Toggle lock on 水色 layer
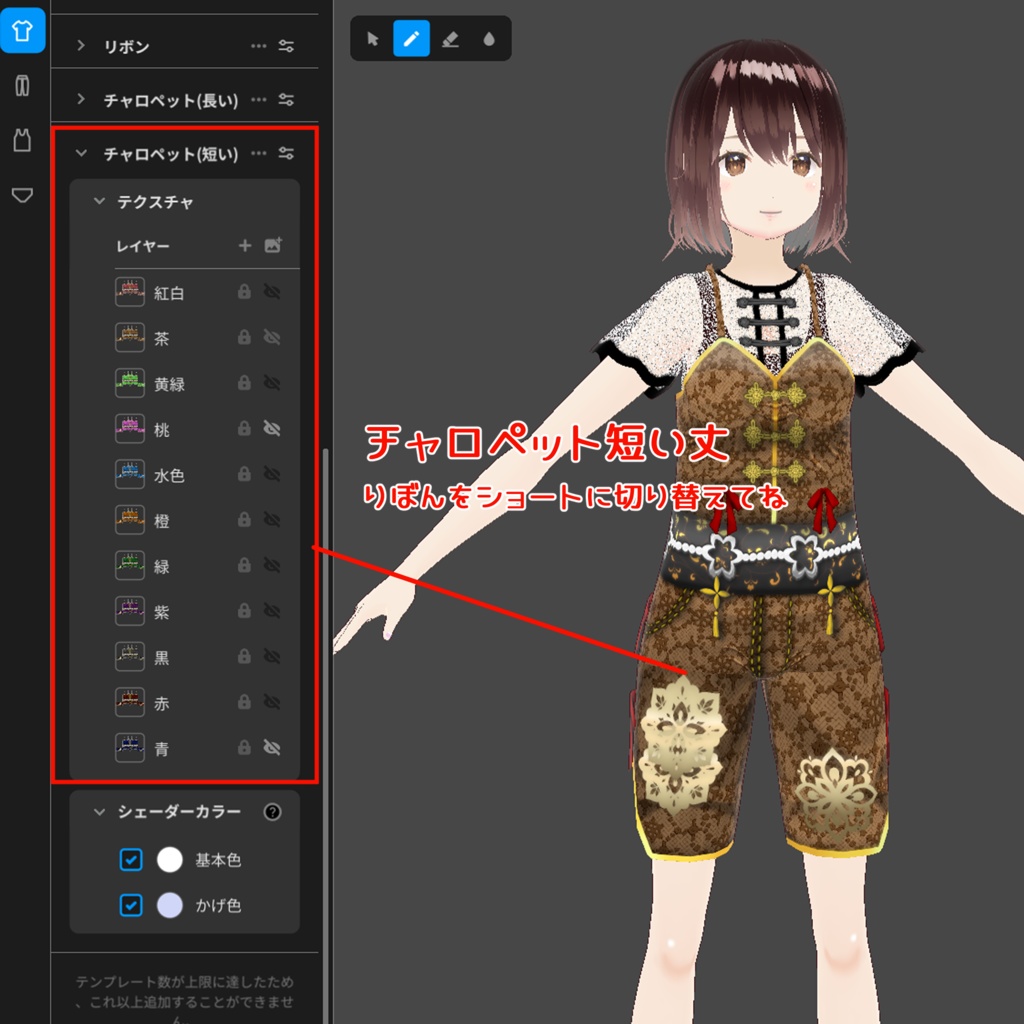The width and height of the screenshot is (1024, 1024). click(244, 474)
